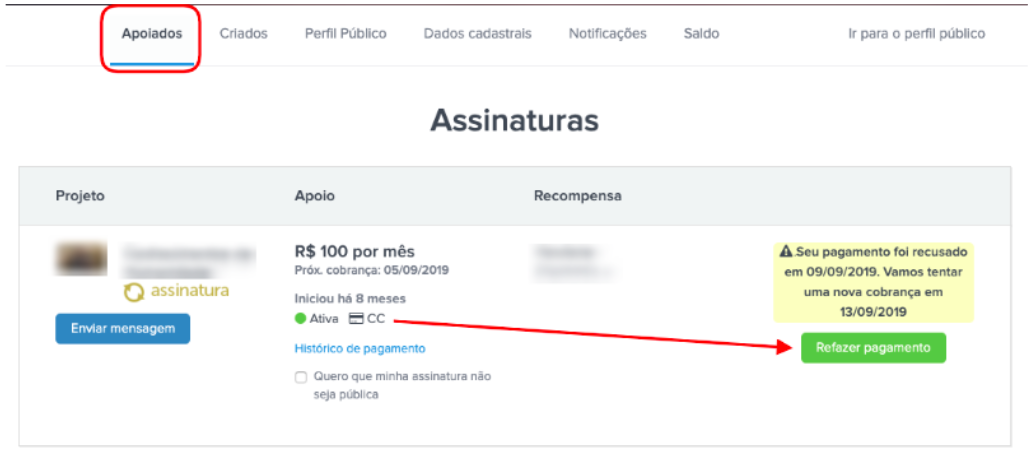Open the Criados tab
The image size is (1033, 460).
pyautogui.click(x=244, y=34)
